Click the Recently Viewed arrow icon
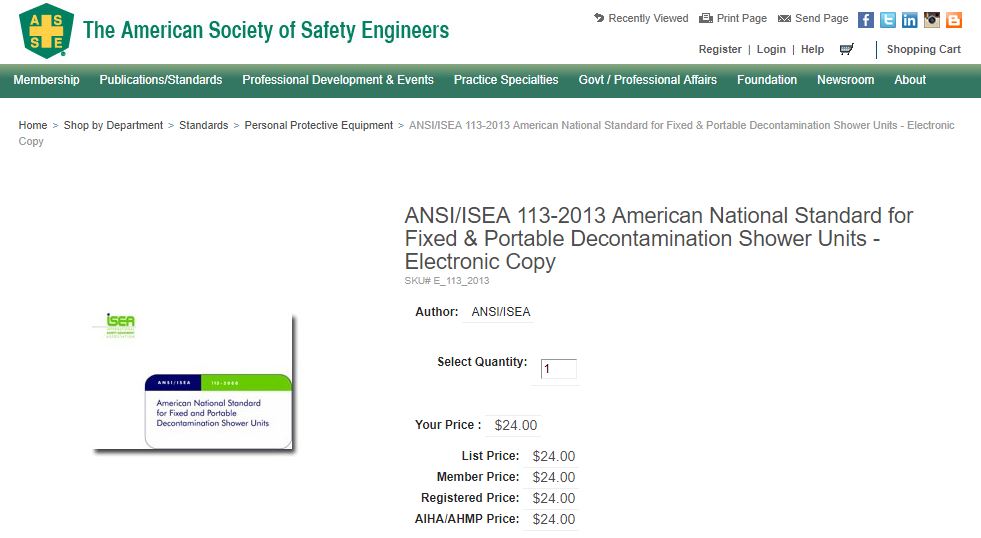 click(x=599, y=18)
